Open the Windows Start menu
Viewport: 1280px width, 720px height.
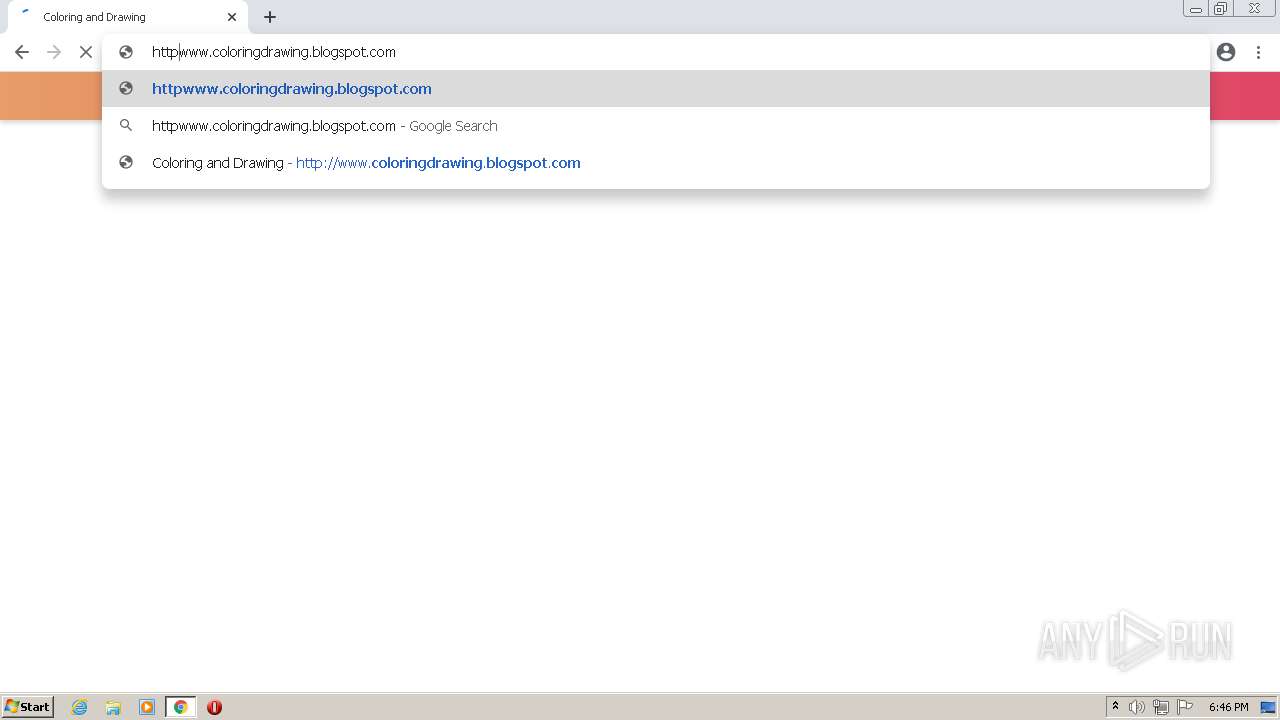28,707
